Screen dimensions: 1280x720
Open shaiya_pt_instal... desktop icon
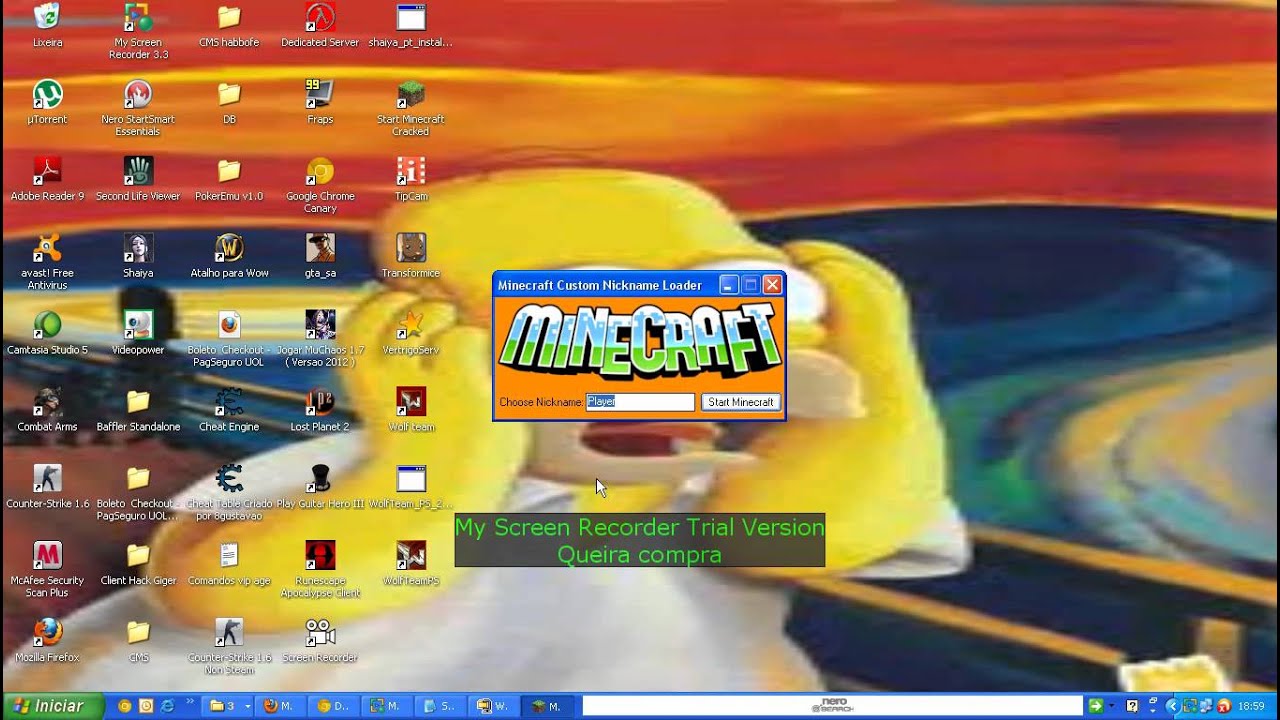click(410, 26)
